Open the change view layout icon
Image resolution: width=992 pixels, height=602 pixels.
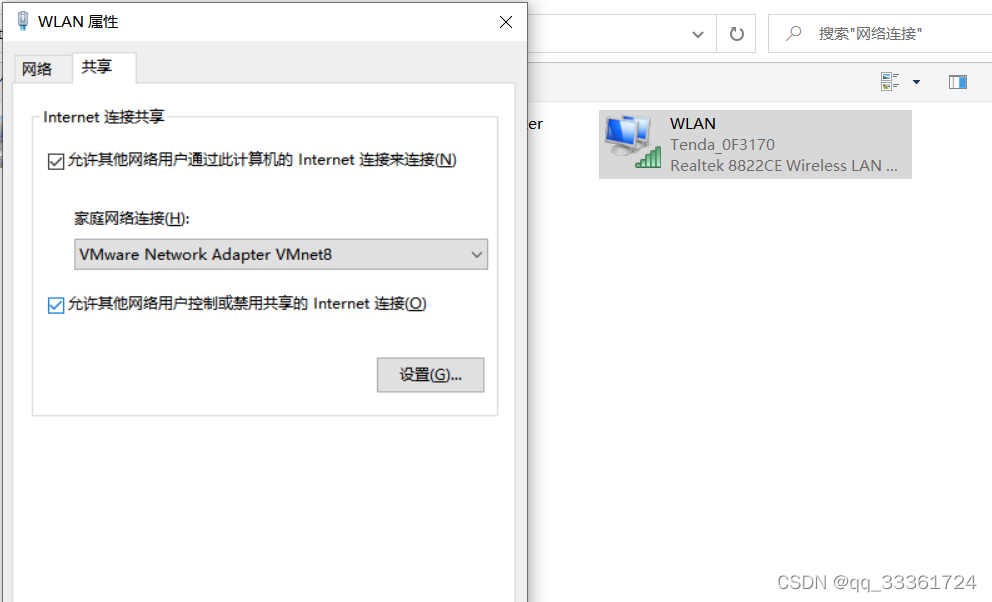point(890,82)
